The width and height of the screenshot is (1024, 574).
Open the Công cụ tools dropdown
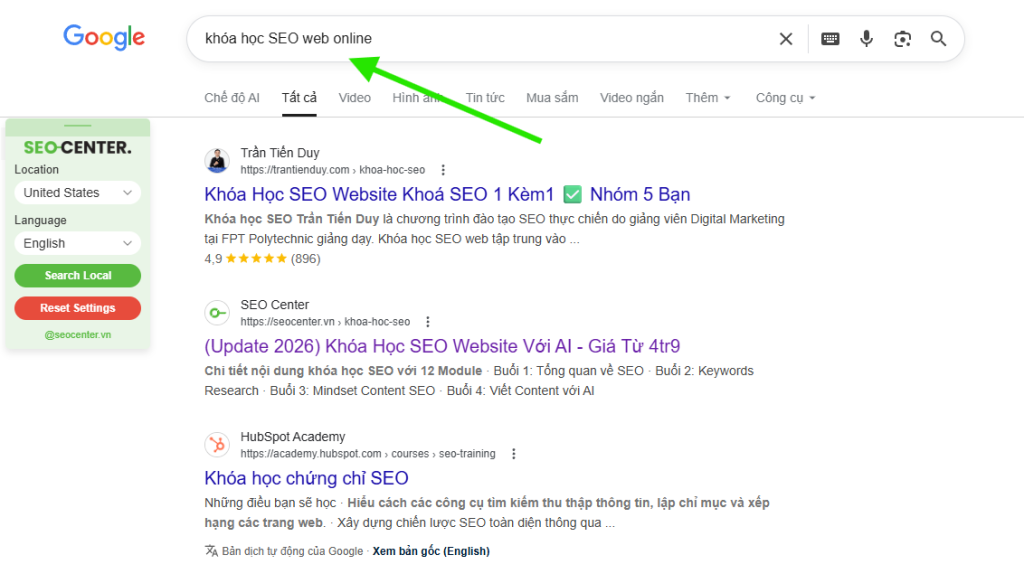pyautogui.click(x=785, y=98)
